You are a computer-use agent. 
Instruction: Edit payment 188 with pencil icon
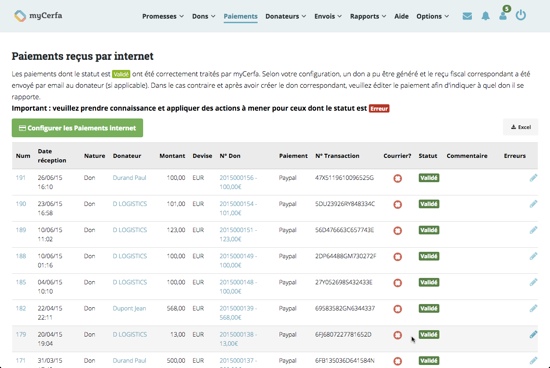533,256
